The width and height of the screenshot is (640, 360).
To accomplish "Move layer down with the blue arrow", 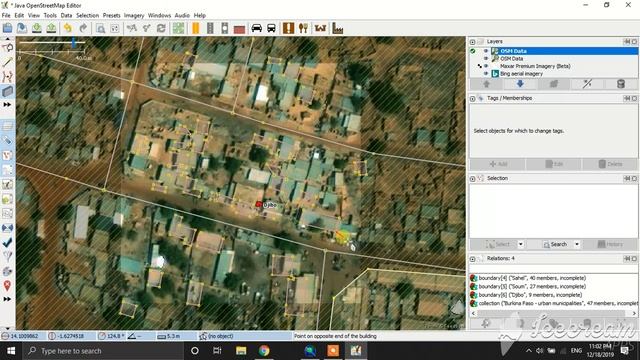I will coord(520,84).
